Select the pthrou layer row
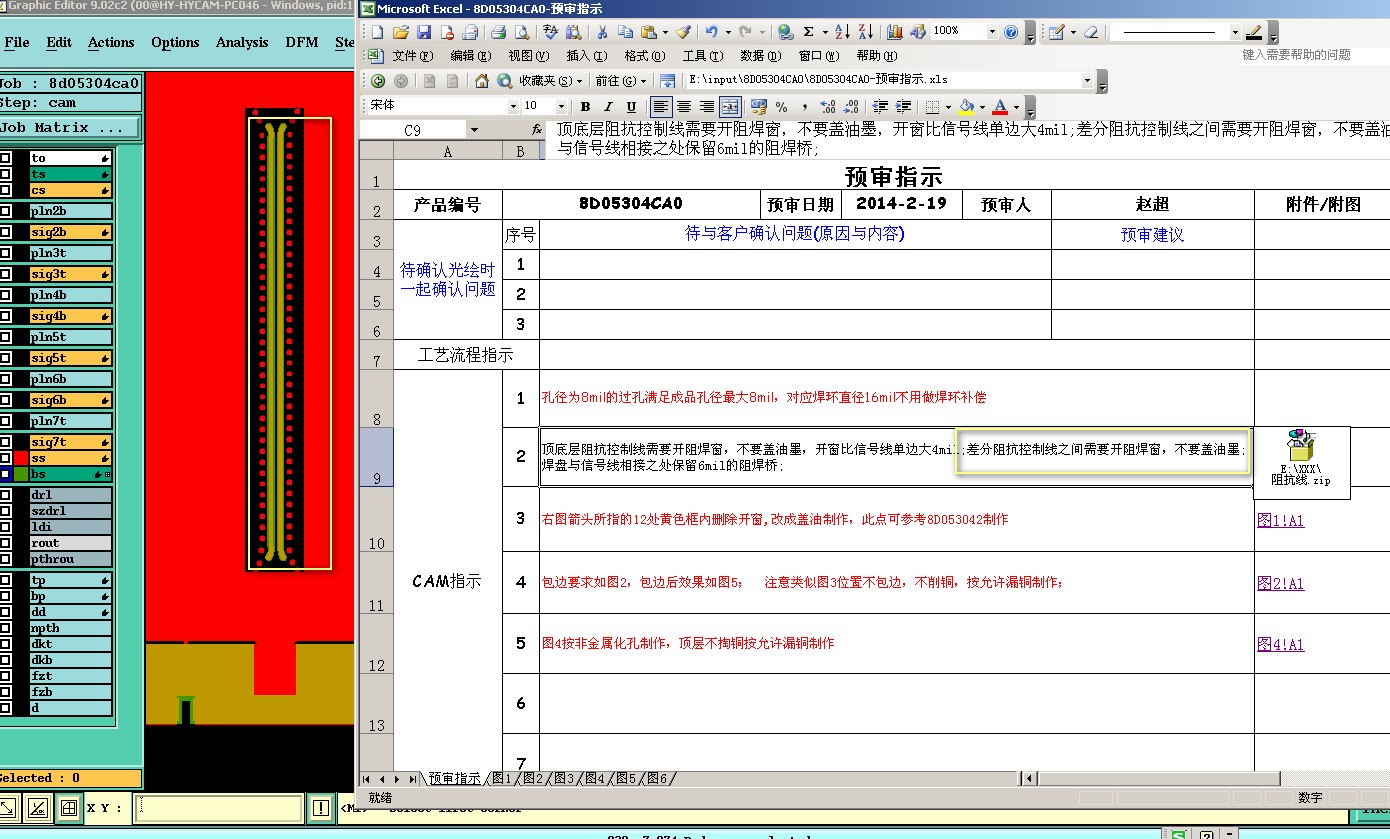The height and width of the screenshot is (839, 1390). 70,559
